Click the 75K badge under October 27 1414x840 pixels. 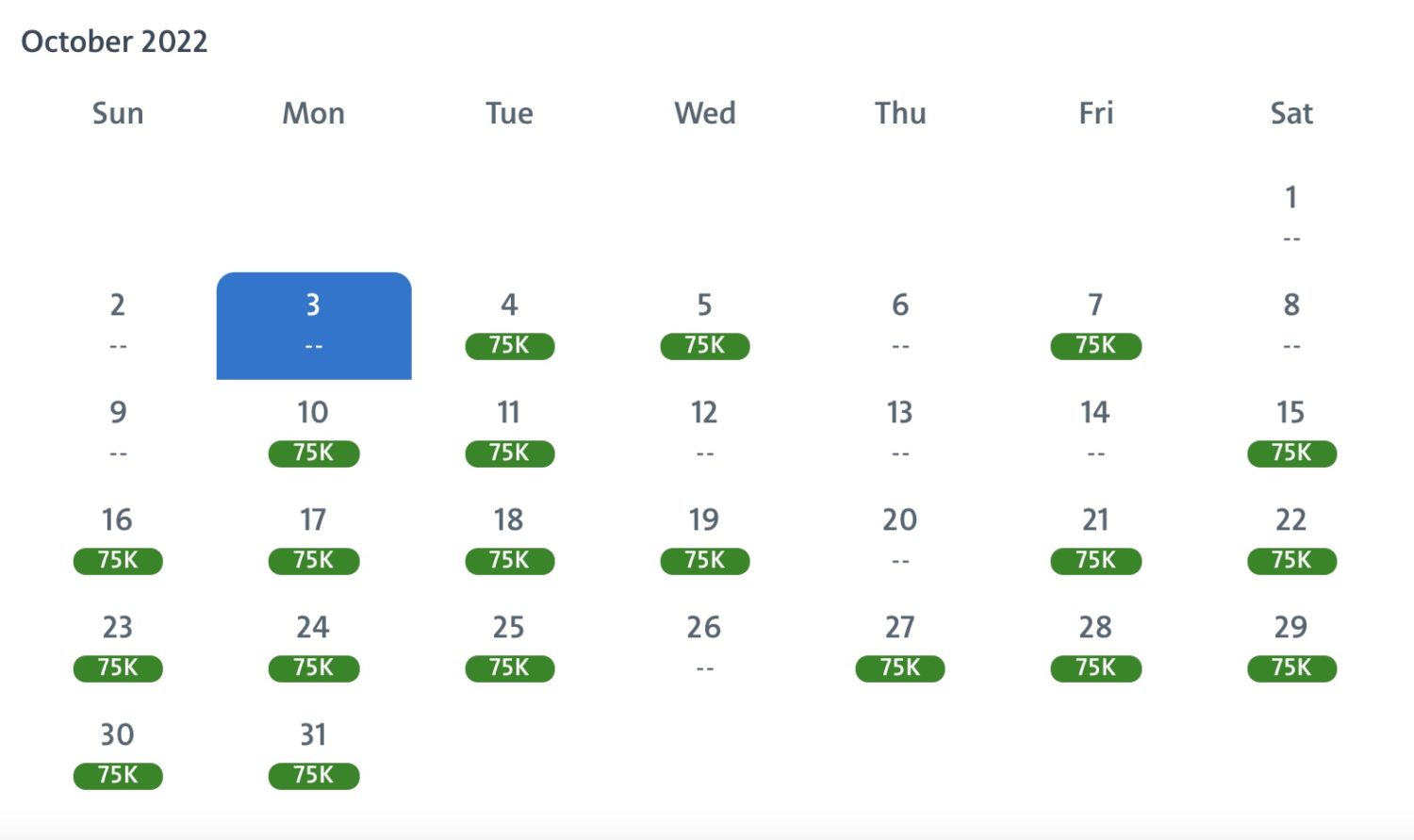[x=899, y=668]
